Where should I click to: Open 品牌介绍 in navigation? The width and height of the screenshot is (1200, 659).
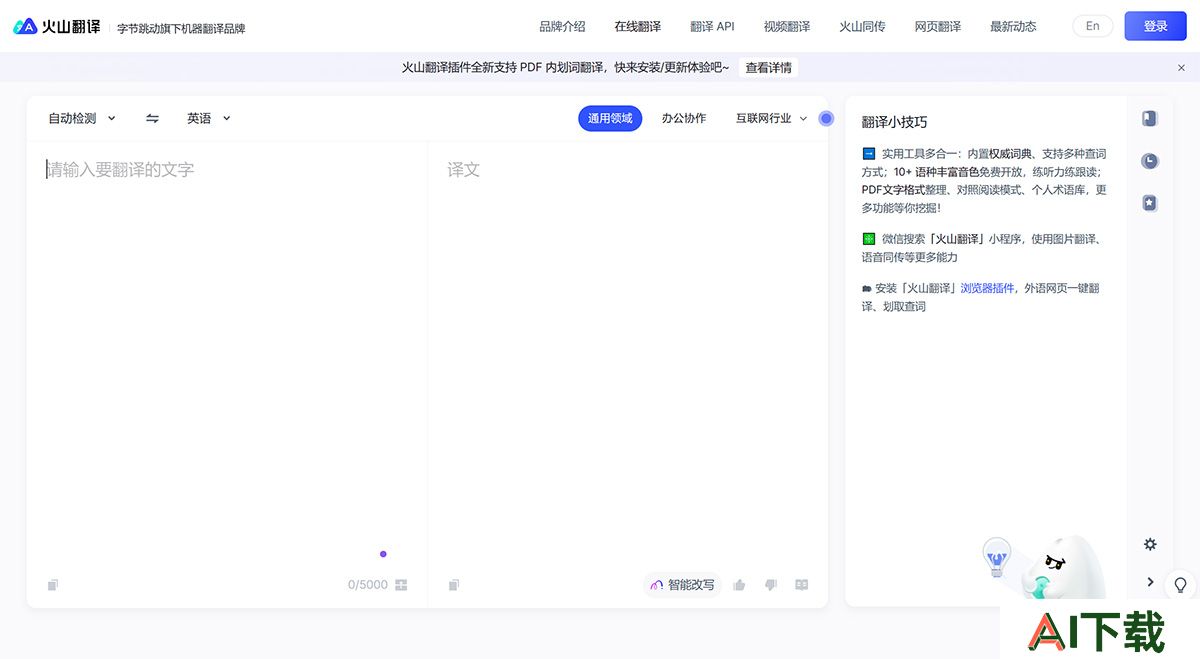tap(562, 27)
